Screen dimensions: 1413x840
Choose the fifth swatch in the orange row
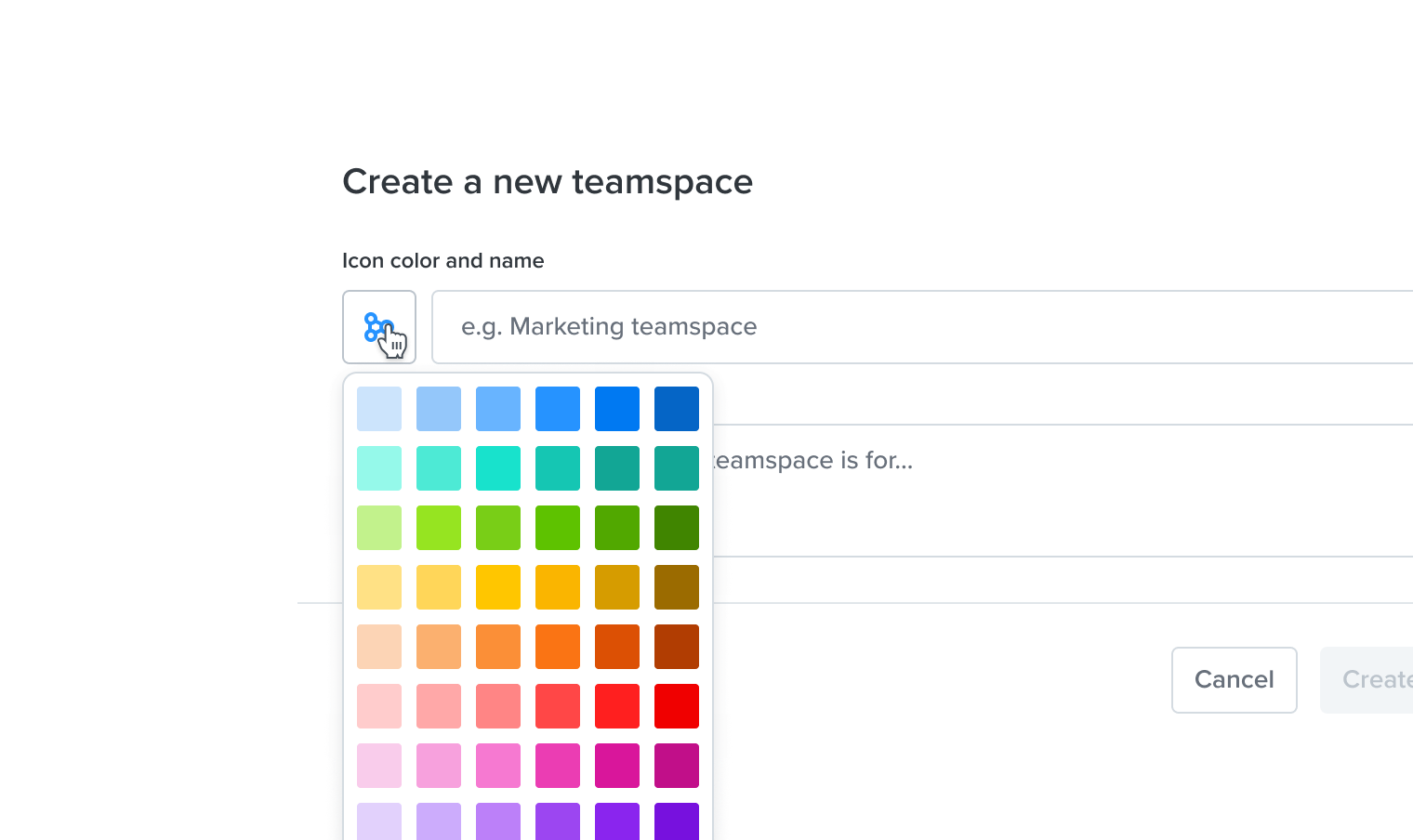[x=617, y=647]
